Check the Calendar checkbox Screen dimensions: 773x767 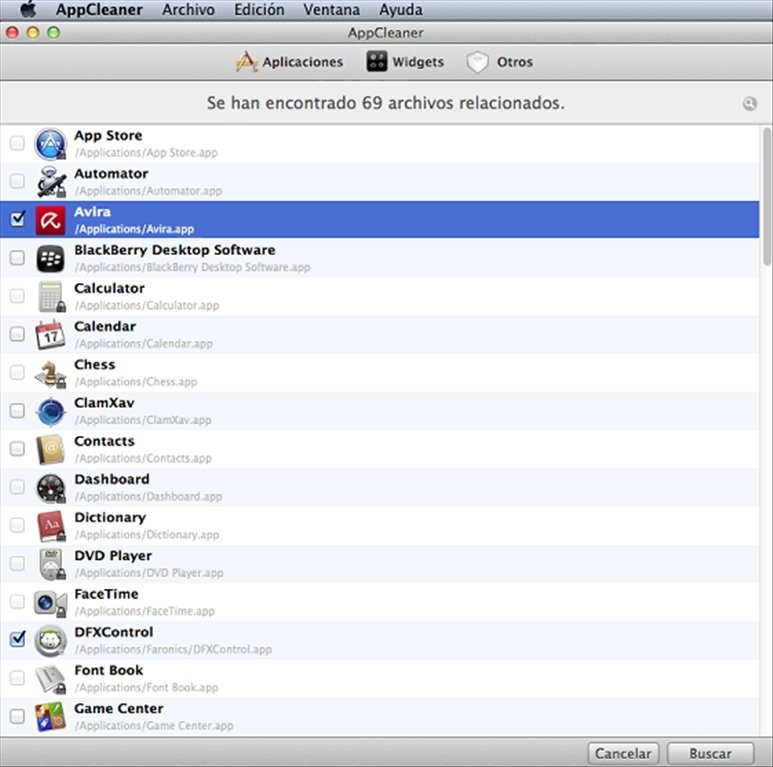17,334
